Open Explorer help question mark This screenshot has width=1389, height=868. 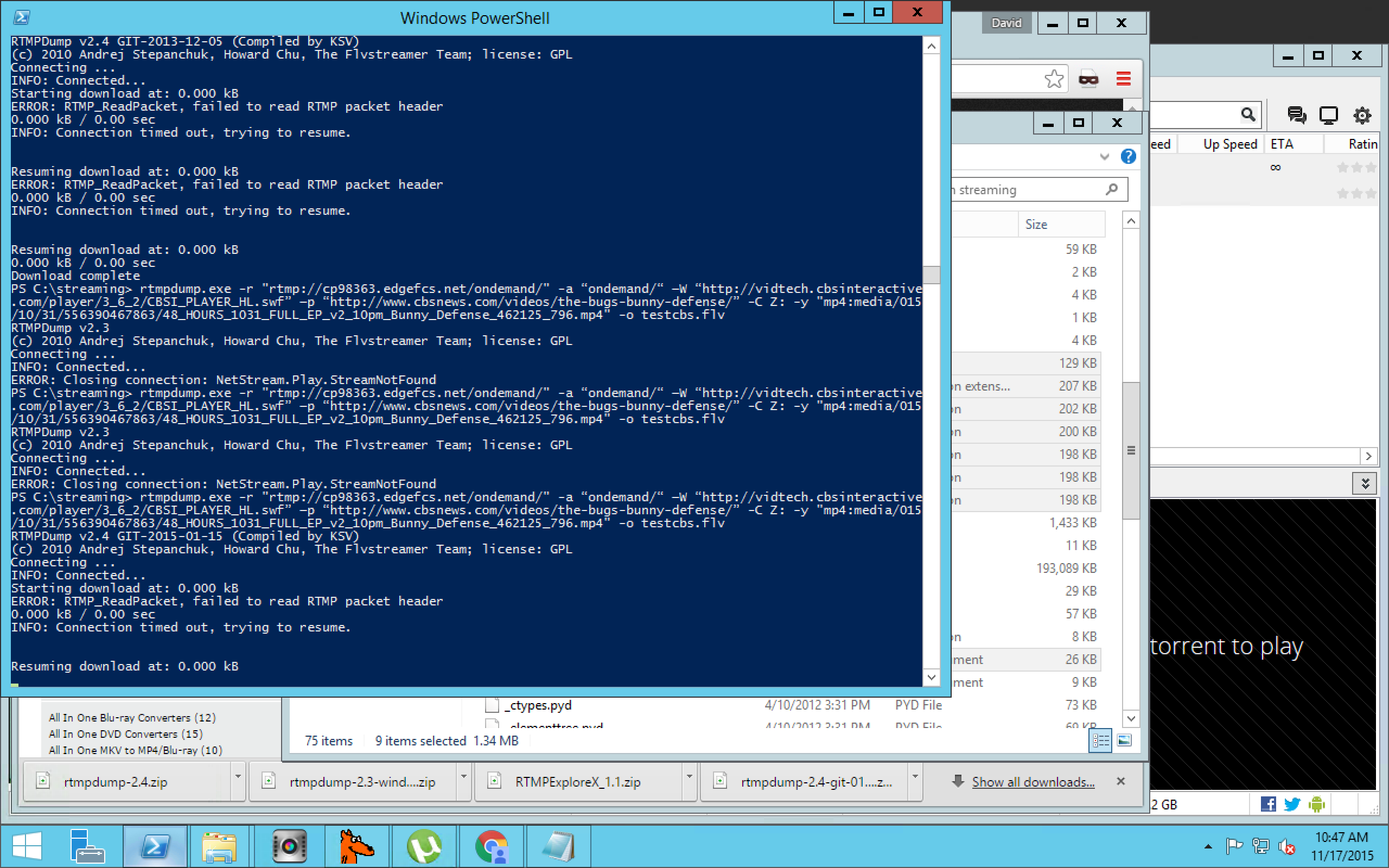(1129, 156)
